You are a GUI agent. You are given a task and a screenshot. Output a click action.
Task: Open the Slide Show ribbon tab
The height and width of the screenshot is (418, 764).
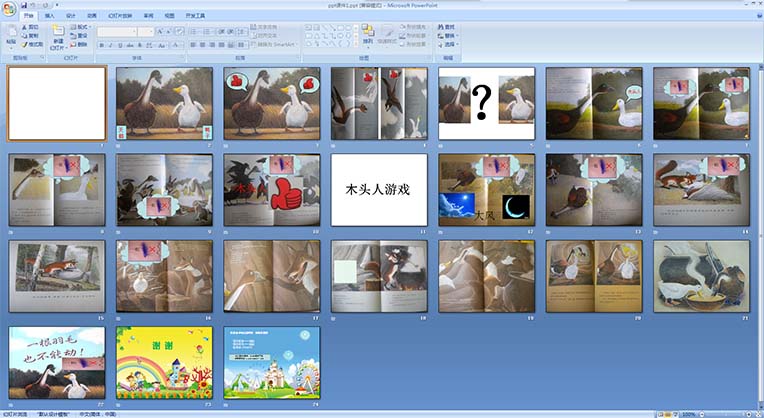[x=120, y=16]
